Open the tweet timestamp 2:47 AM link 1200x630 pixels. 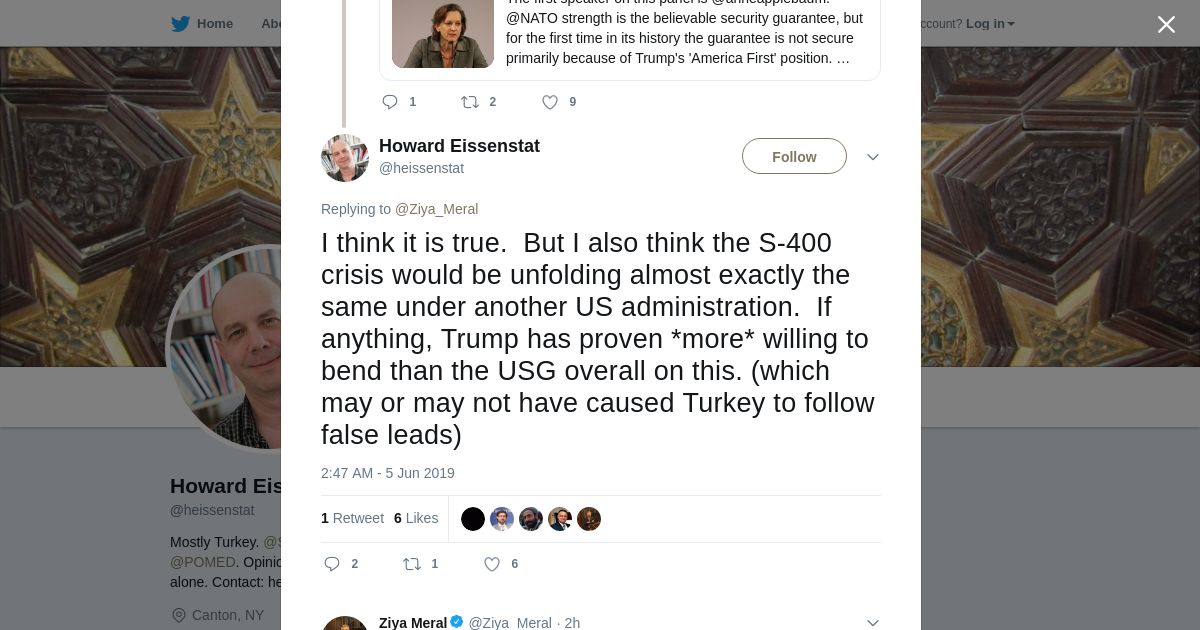pos(388,473)
